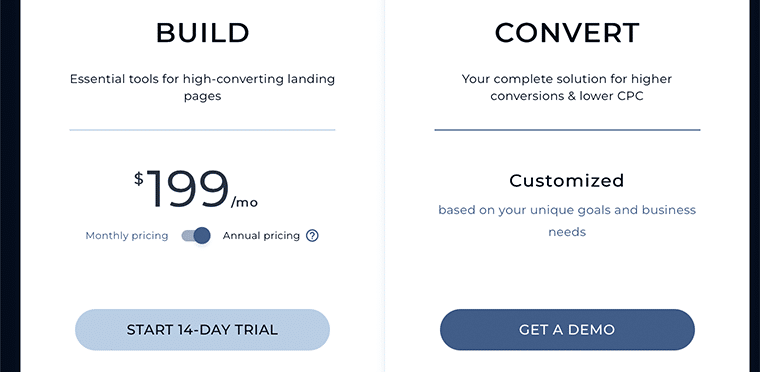The height and width of the screenshot is (372, 760).
Task: Select the Annual pricing label
Action: click(261, 236)
